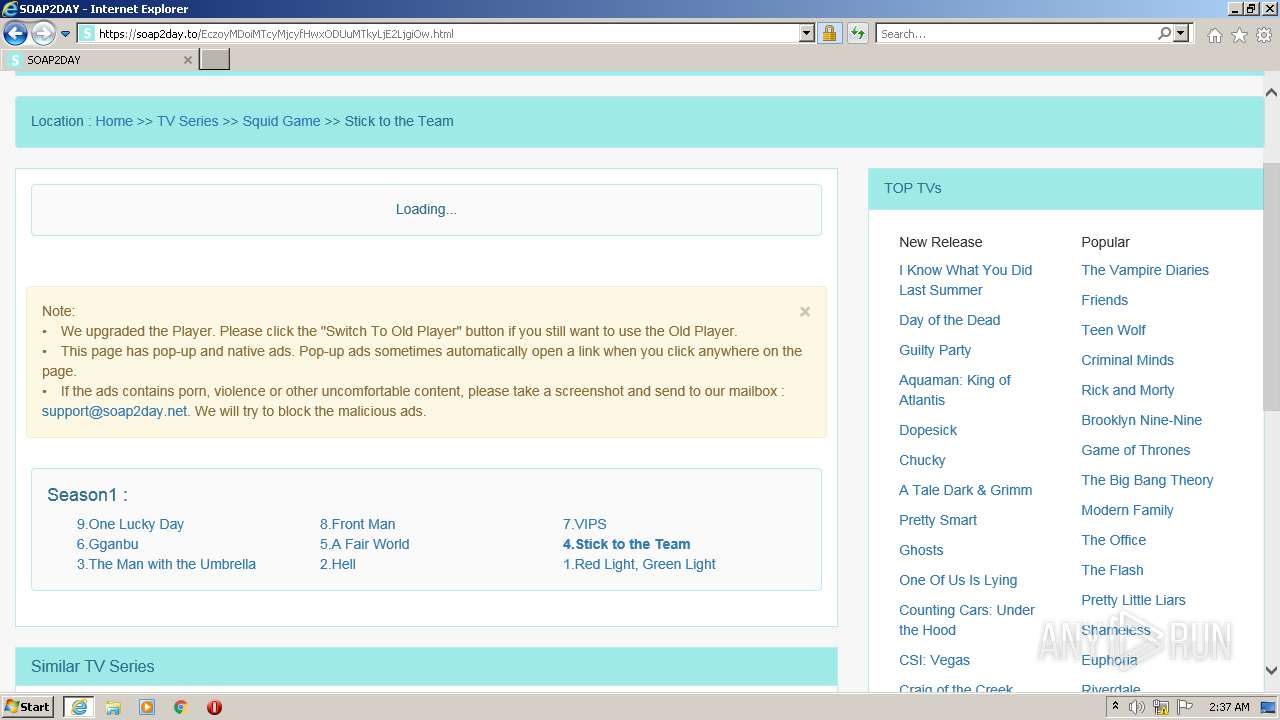Go to Home breadcrumb link

click(x=114, y=121)
